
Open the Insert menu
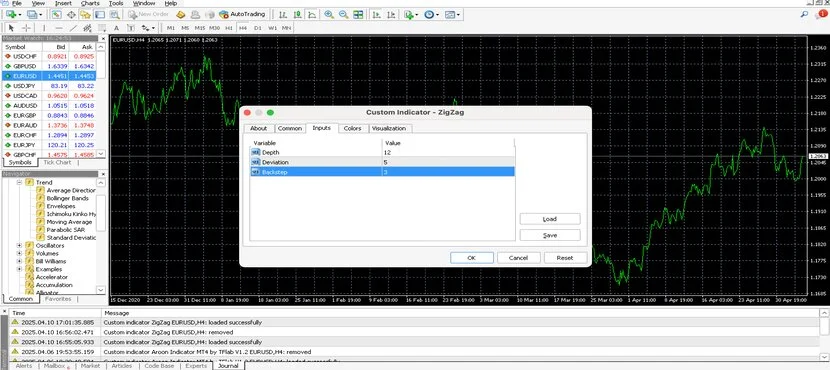63,3
